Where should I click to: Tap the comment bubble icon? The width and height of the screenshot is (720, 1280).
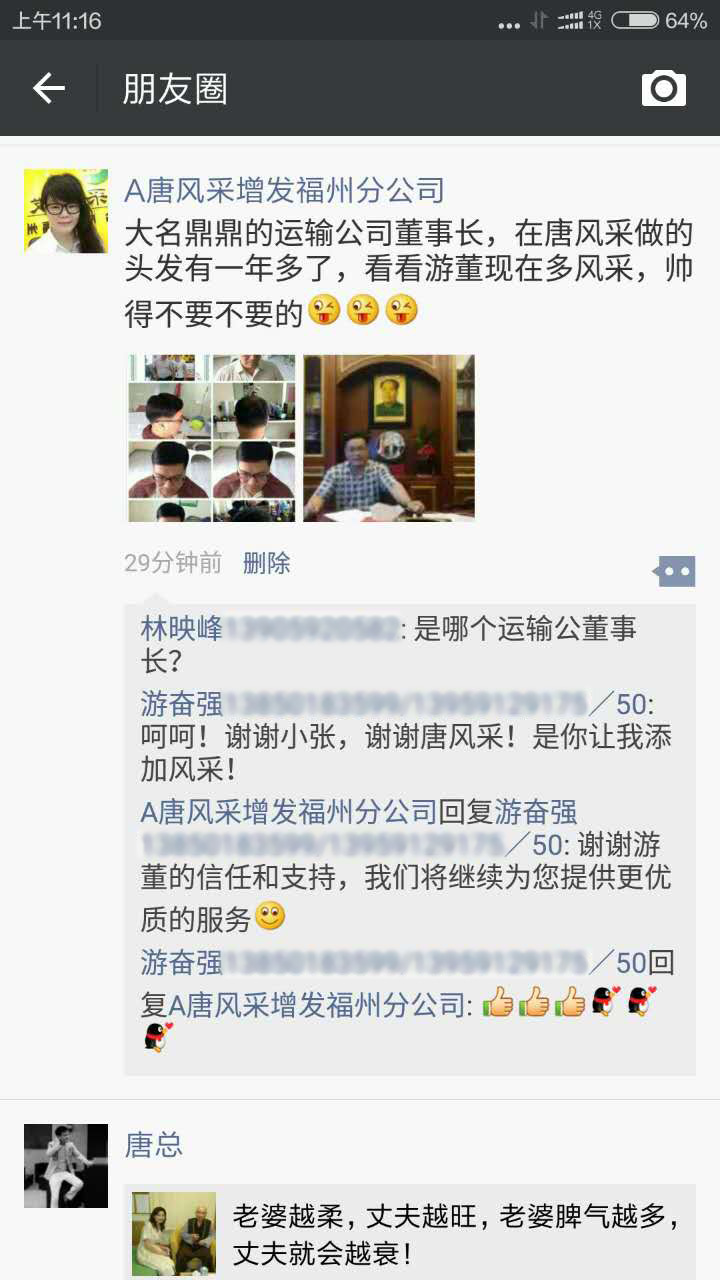(675, 571)
